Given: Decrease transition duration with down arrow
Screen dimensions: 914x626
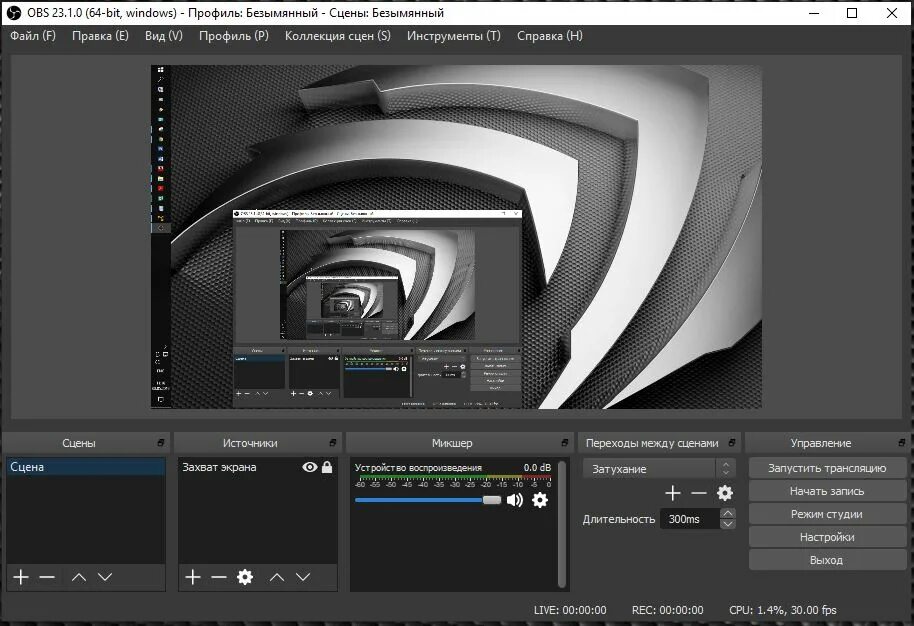Looking at the screenshot, I should (727, 524).
